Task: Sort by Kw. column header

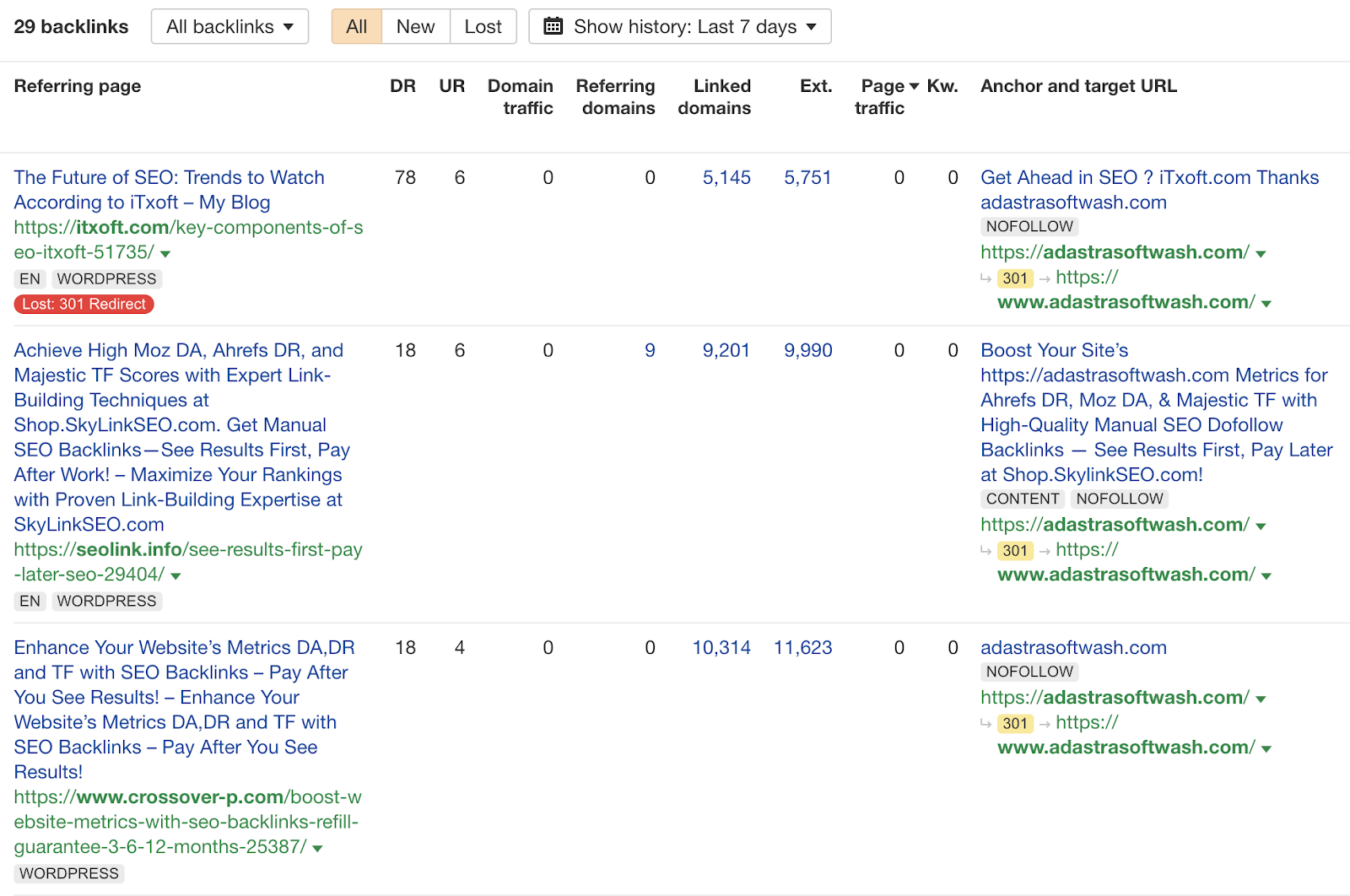Action: (942, 86)
